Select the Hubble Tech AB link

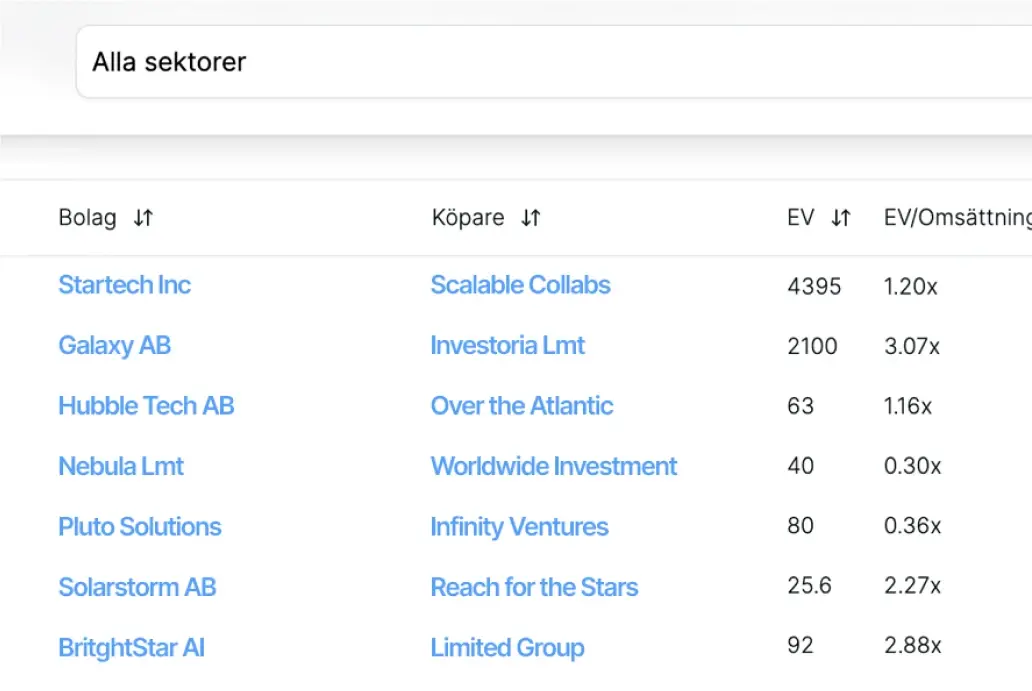tap(146, 406)
